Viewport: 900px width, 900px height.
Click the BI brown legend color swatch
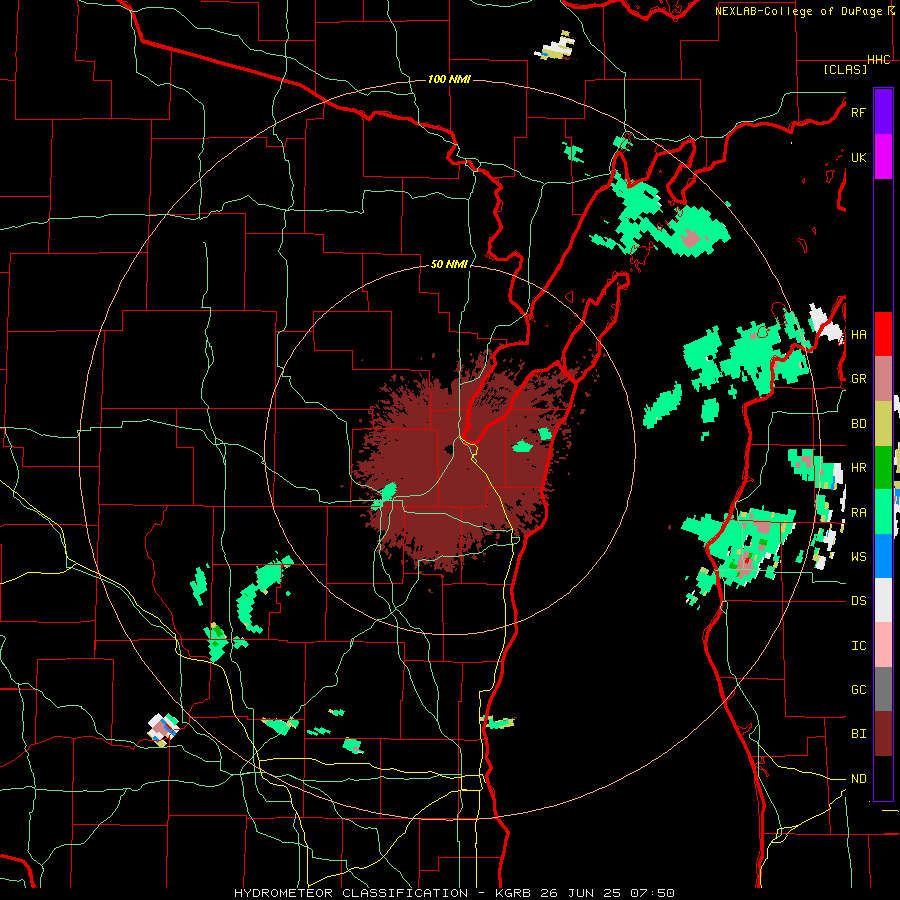(883, 734)
